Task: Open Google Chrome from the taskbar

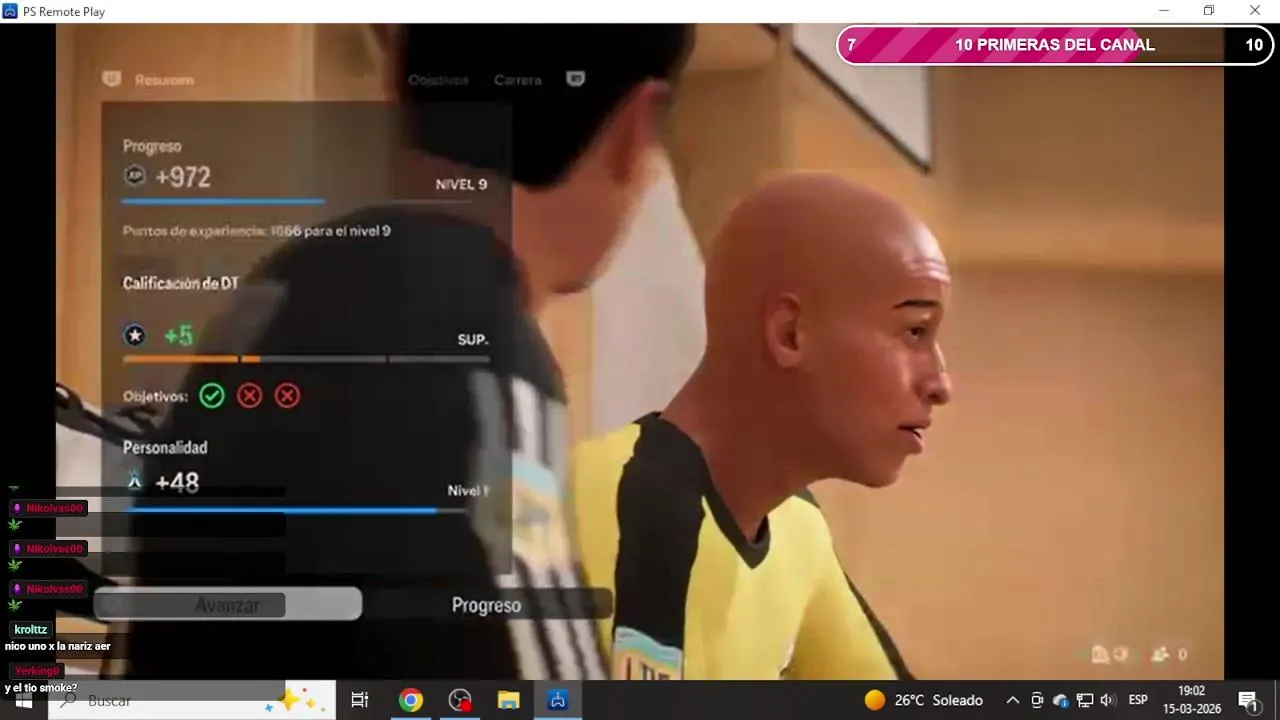Action: 411,700
